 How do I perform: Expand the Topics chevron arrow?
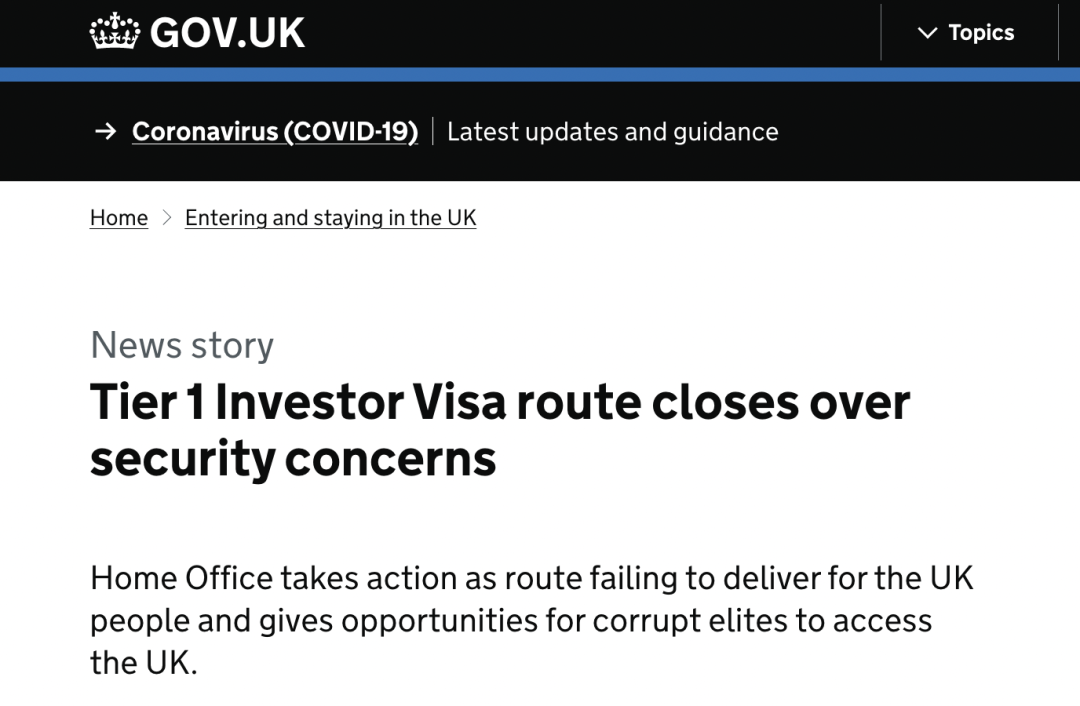point(928,32)
